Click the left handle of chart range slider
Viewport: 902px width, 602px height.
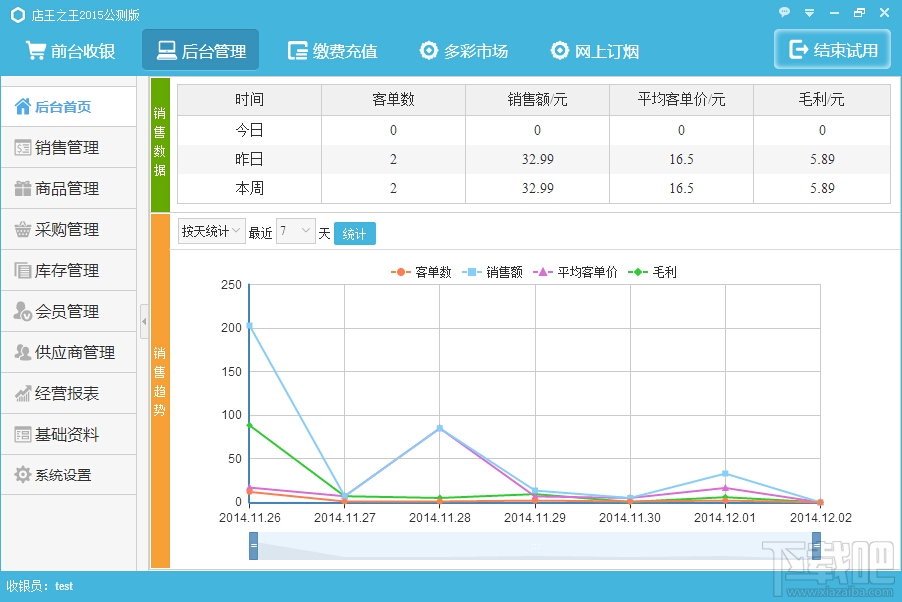pos(253,546)
